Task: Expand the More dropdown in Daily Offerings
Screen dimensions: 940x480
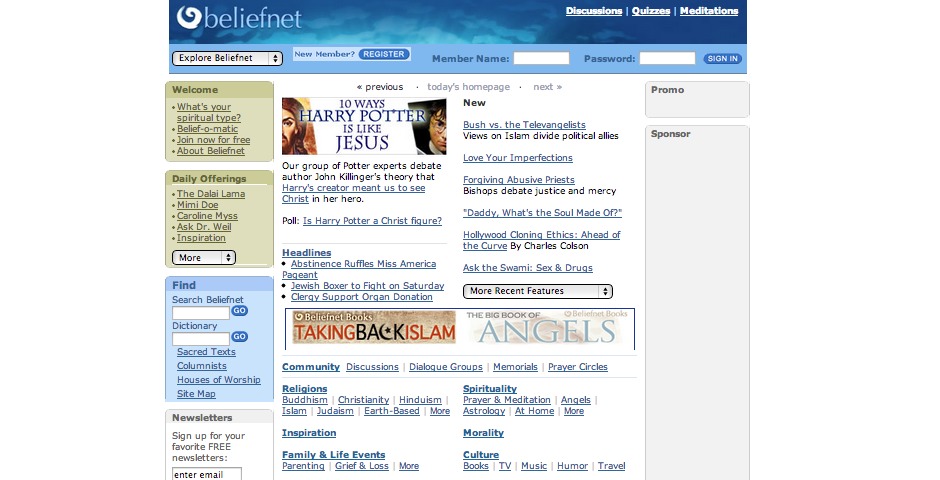Action: click(204, 258)
